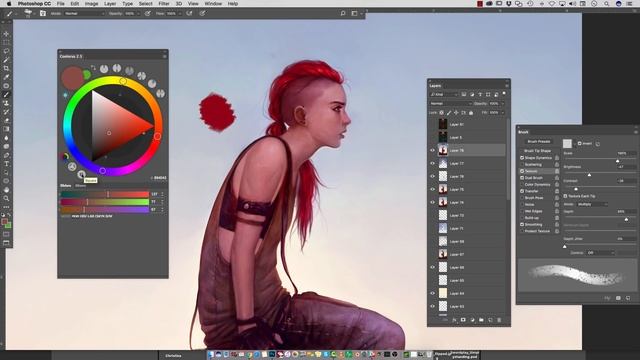Open Layers blend mode Normal dropdown
This screenshot has width=640, height=360.
450,104
